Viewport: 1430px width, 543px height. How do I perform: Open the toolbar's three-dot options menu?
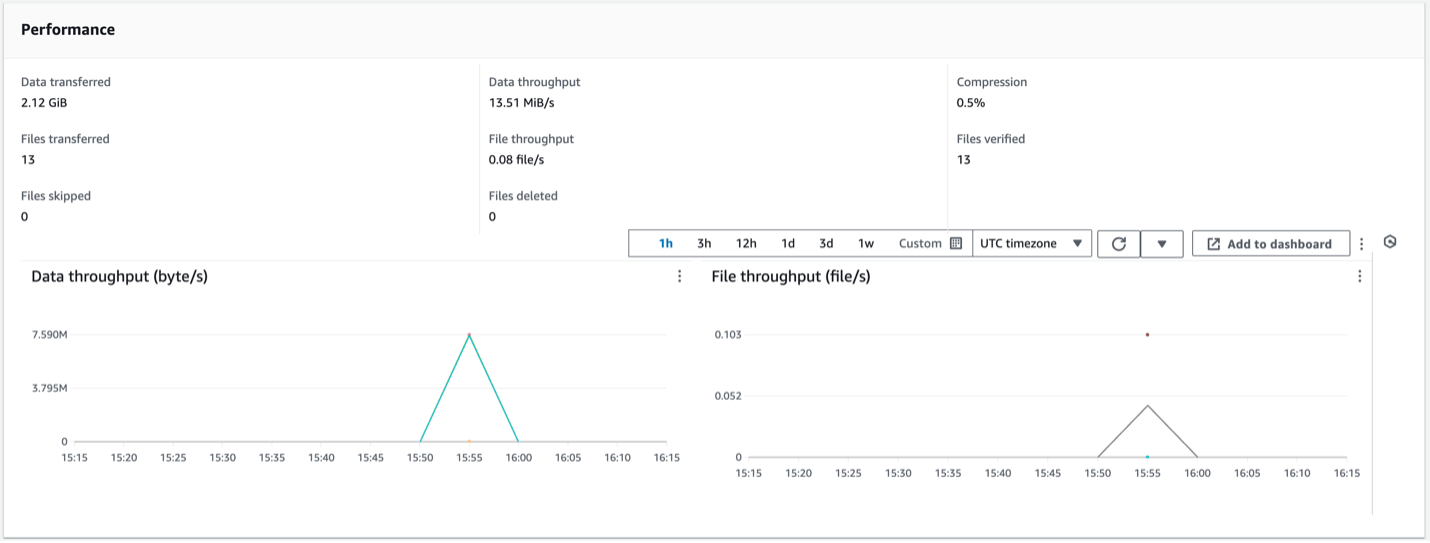[x=1361, y=244]
